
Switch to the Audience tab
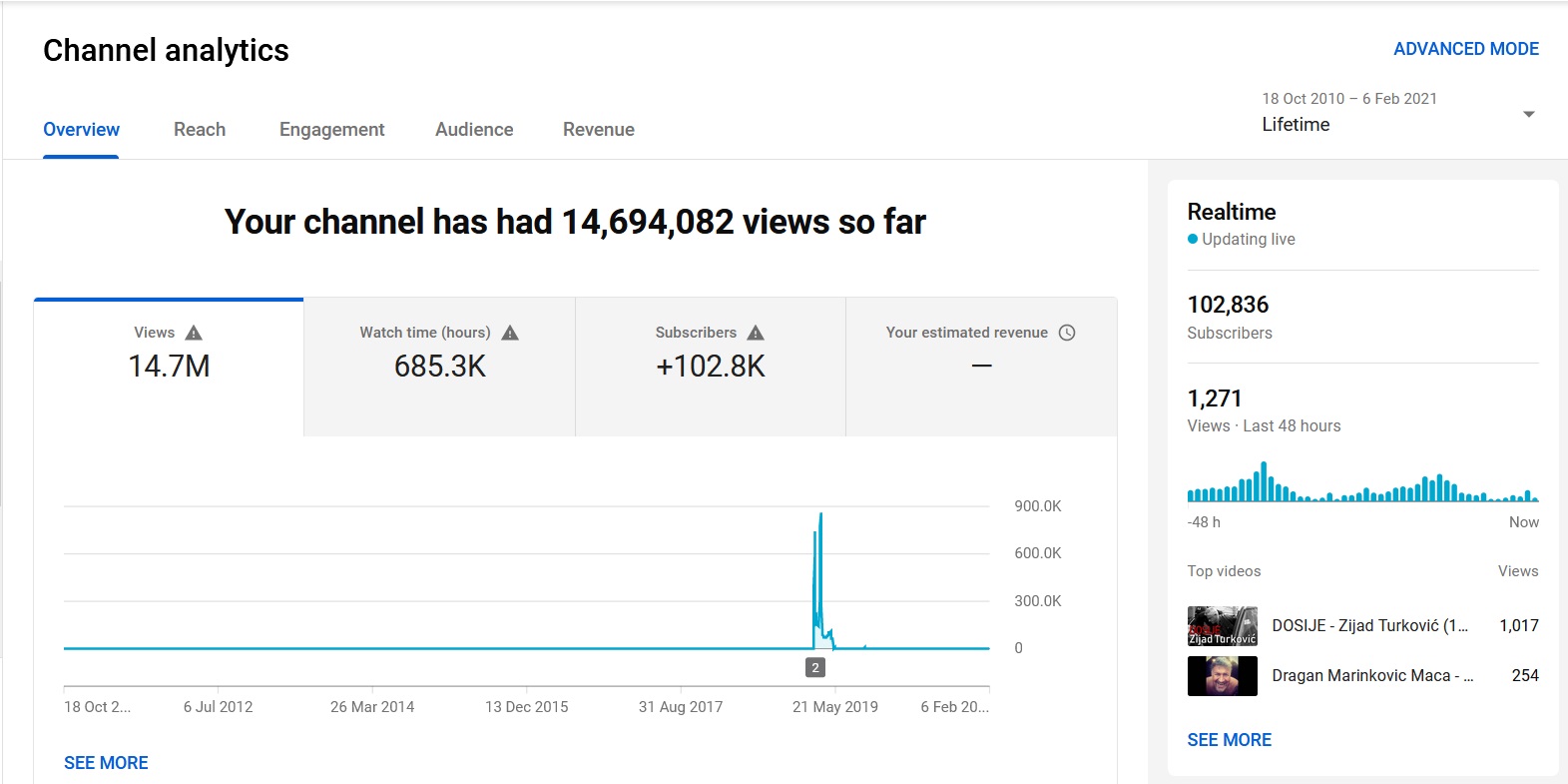(474, 129)
